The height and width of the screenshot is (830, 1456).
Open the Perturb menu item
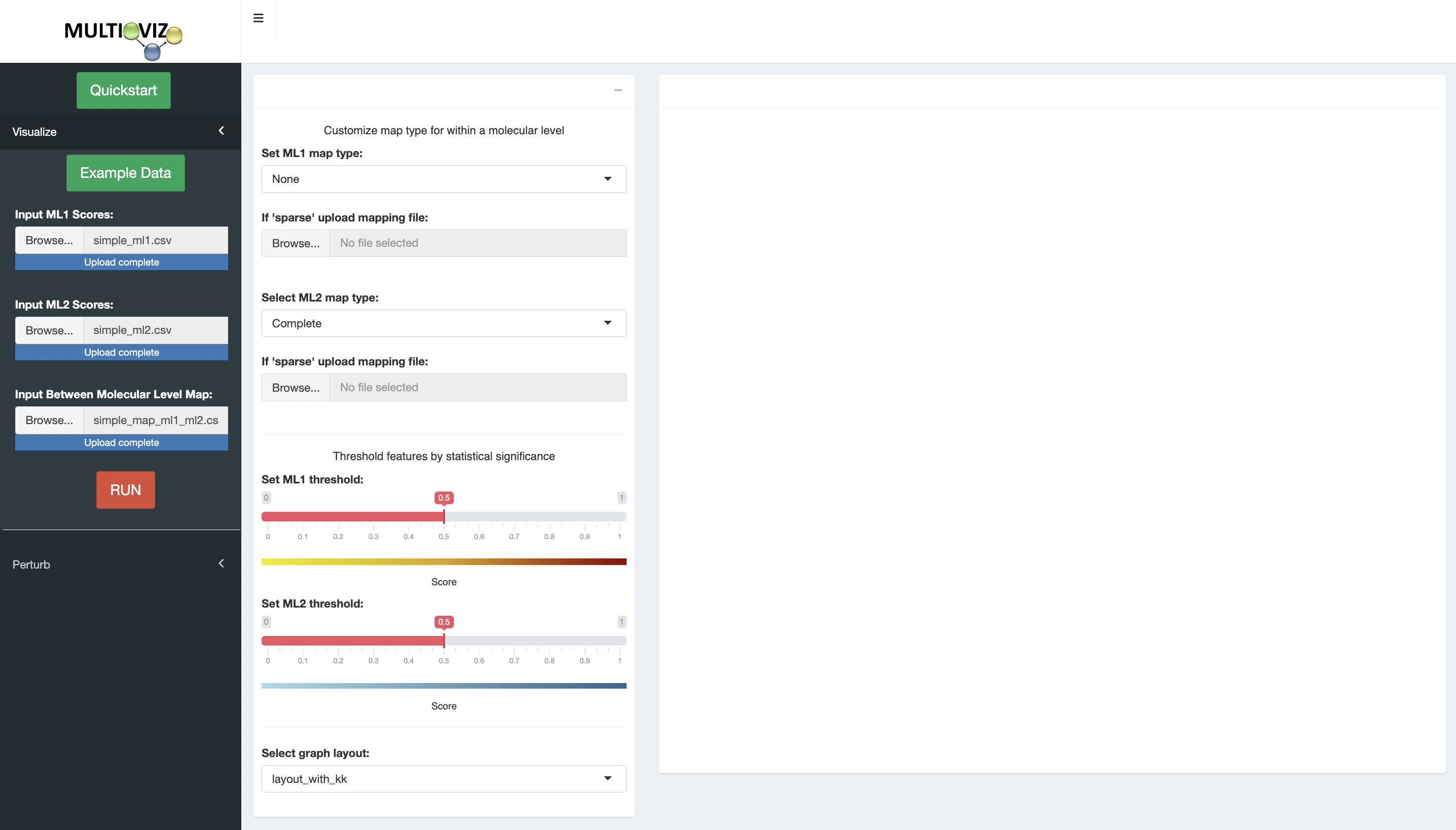point(31,564)
